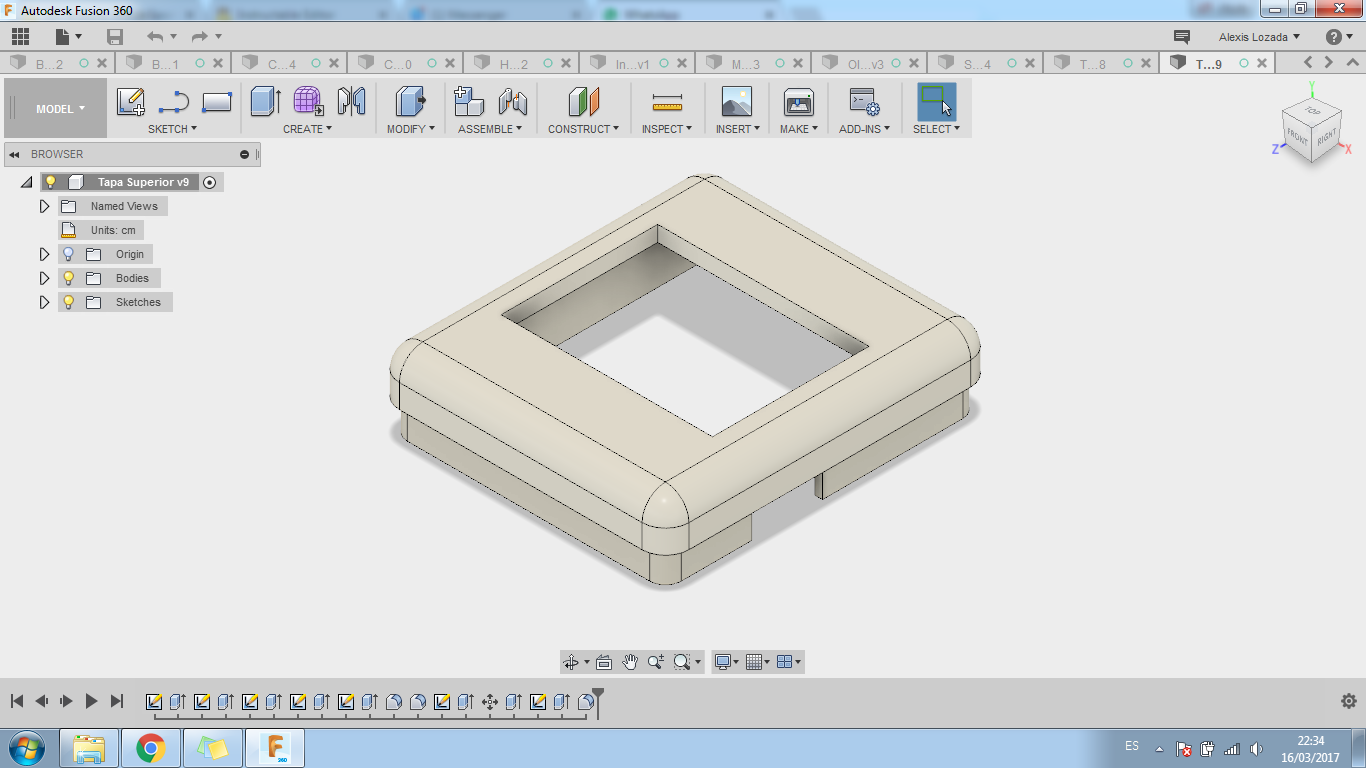Open the MAKE menu

point(799,129)
